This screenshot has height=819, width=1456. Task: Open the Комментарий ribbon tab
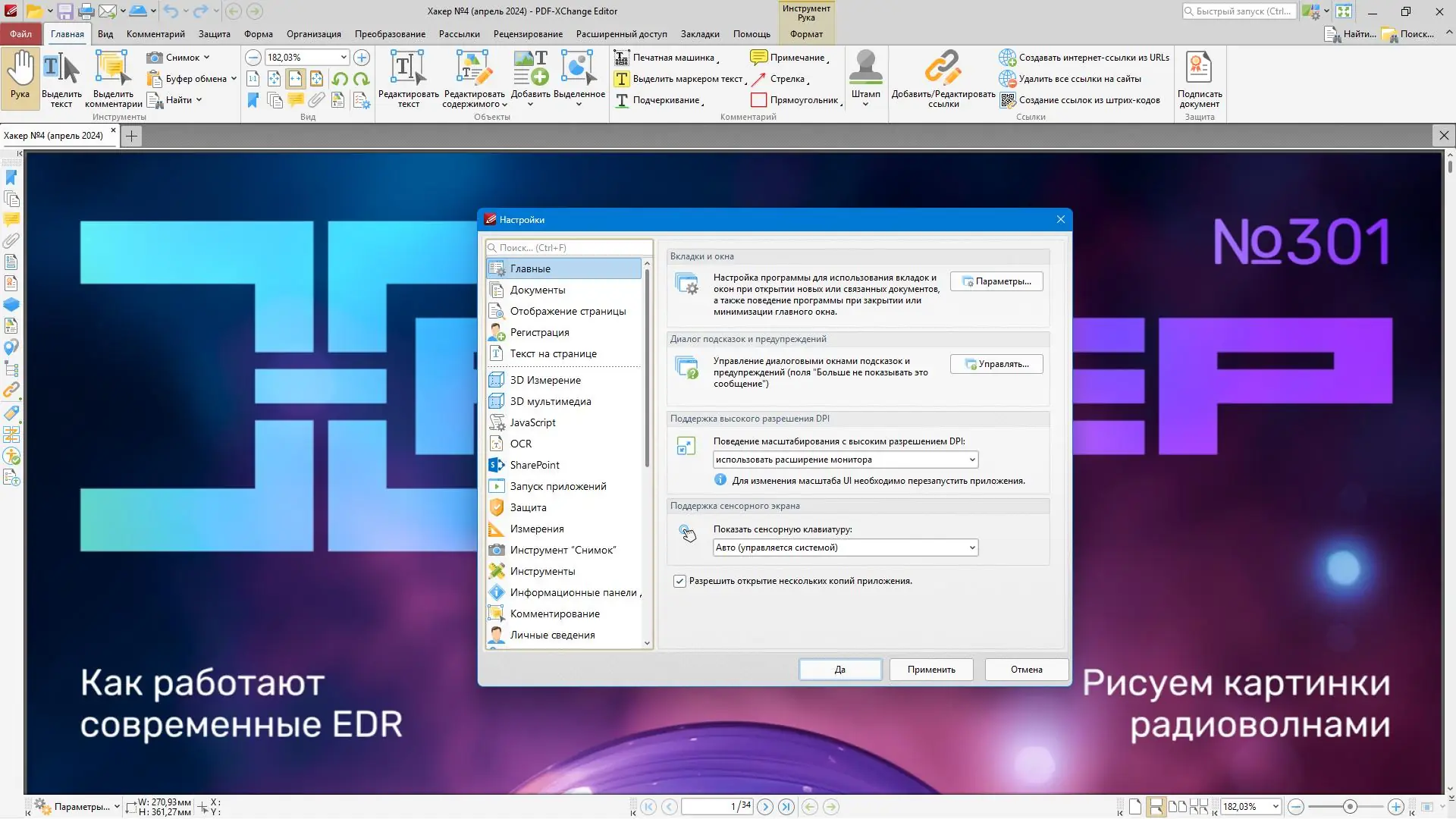coord(155,34)
